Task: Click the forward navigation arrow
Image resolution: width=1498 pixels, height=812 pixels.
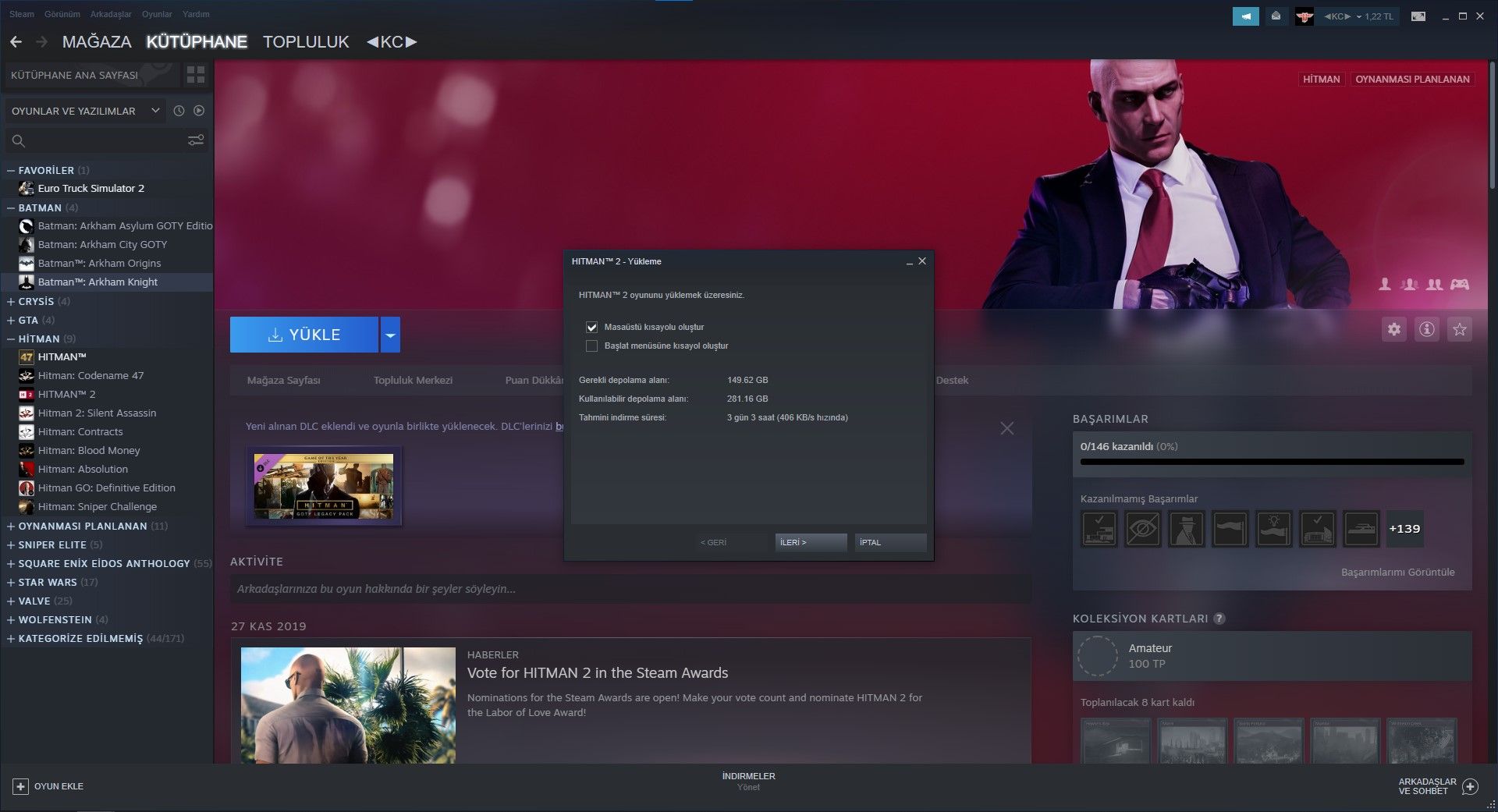Action: point(42,42)
